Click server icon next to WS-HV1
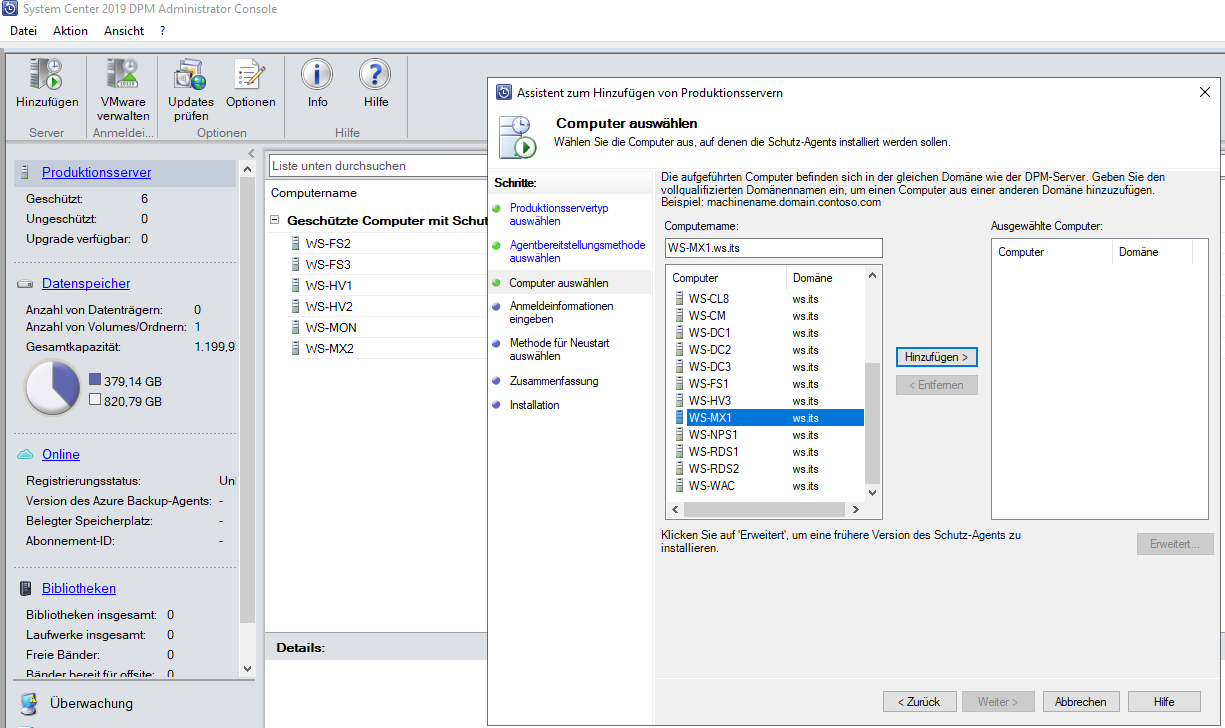 click(x=295, y=285)
